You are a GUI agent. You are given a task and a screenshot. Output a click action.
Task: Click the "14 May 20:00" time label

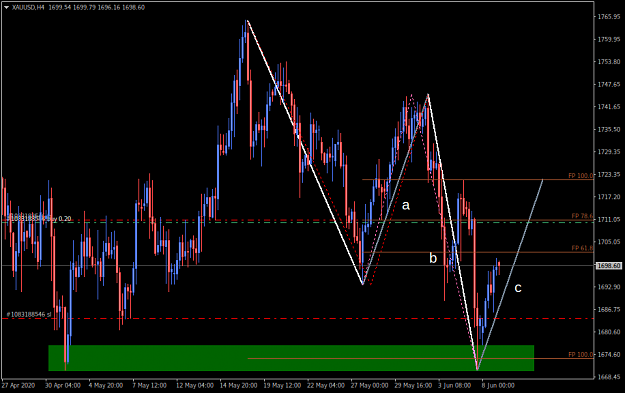click(x=238, y=385)
